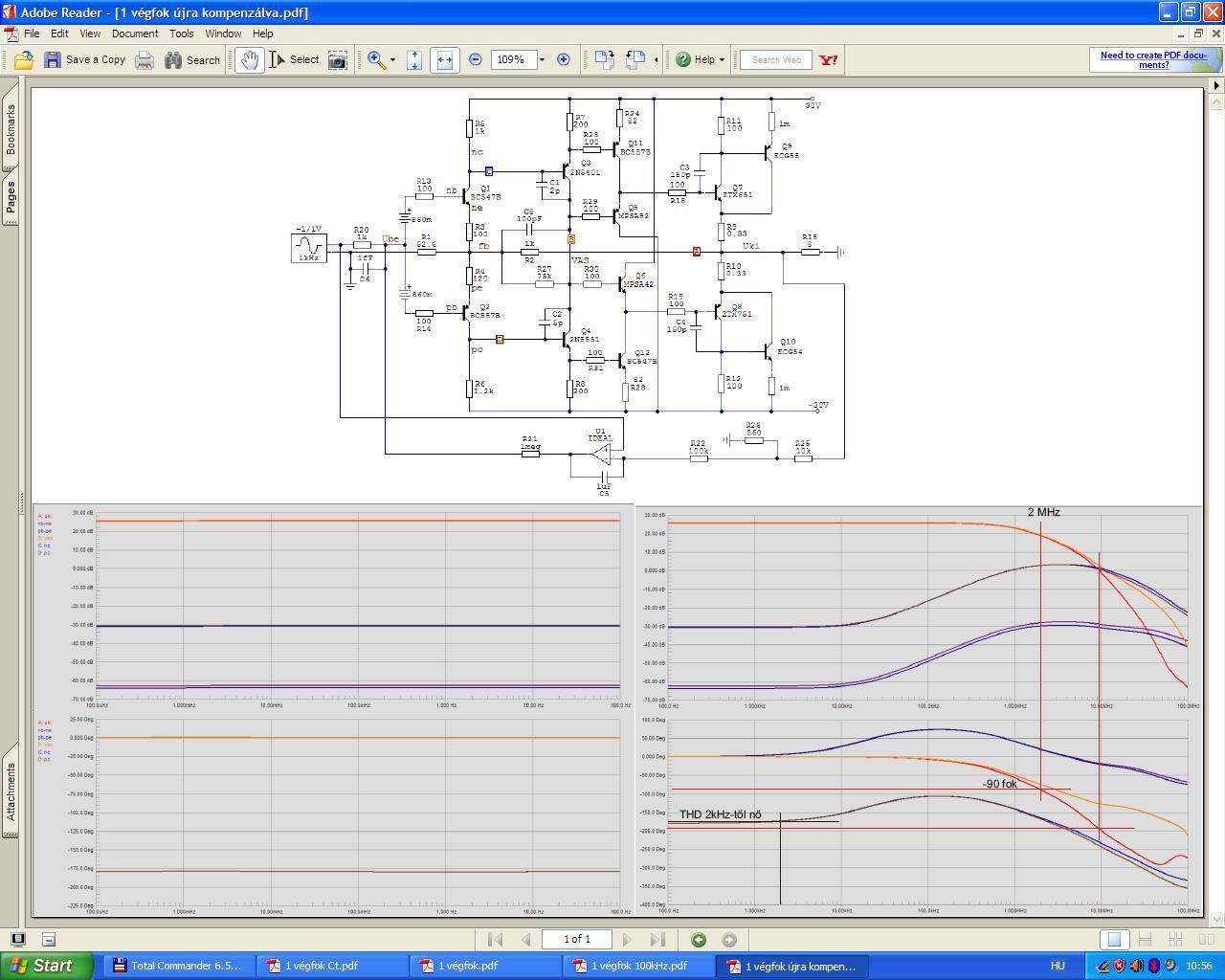Click the Fit Width icon
The width and height of the screenshot is (1225, 980).
click(444, 60)
